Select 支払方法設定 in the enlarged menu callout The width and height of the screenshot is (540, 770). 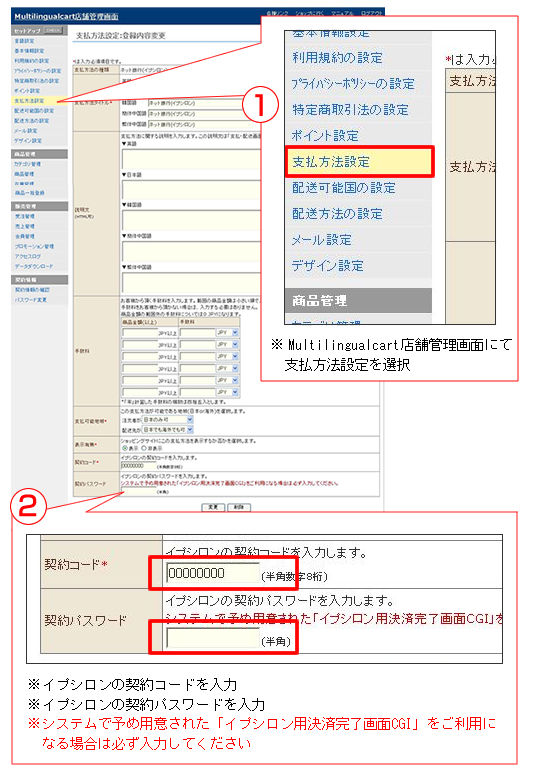tap(360, 162)
